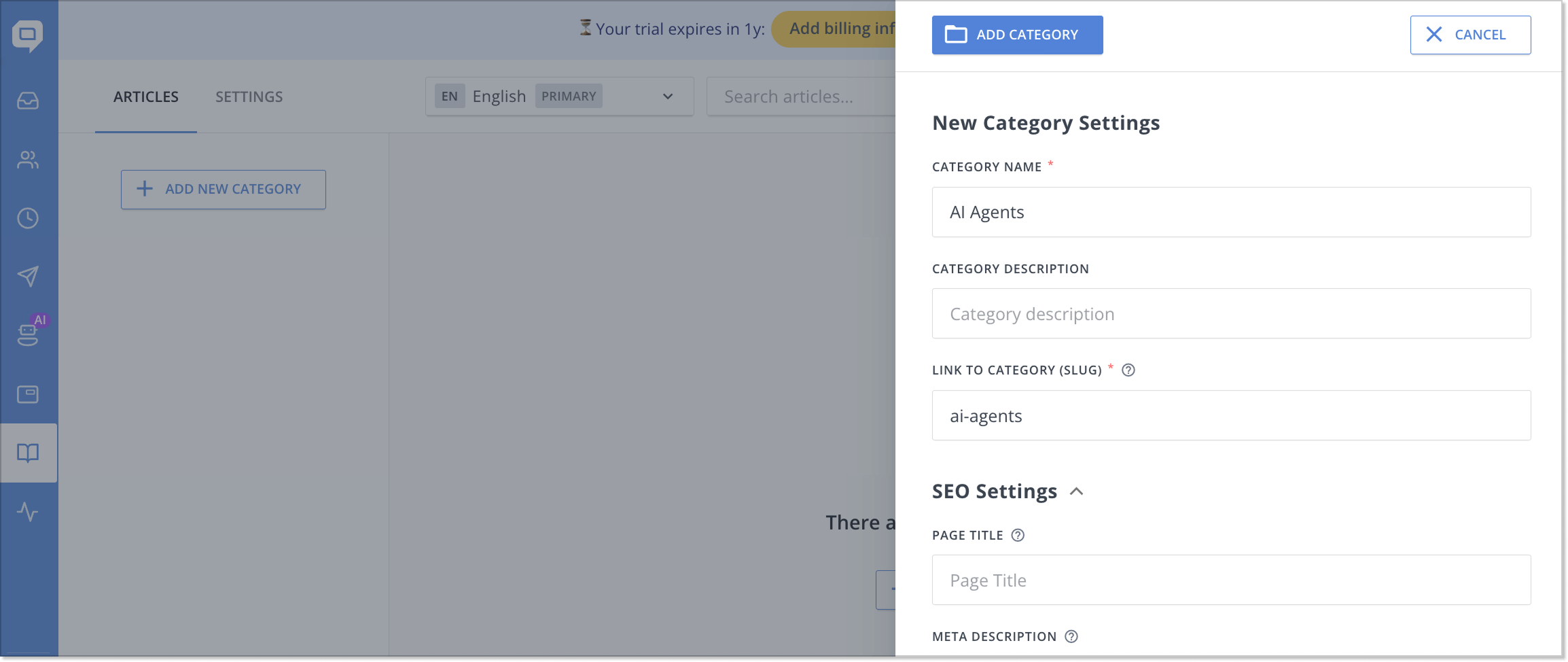
Task: Collapse the SEO Settings section
Action: [1077, 491]
